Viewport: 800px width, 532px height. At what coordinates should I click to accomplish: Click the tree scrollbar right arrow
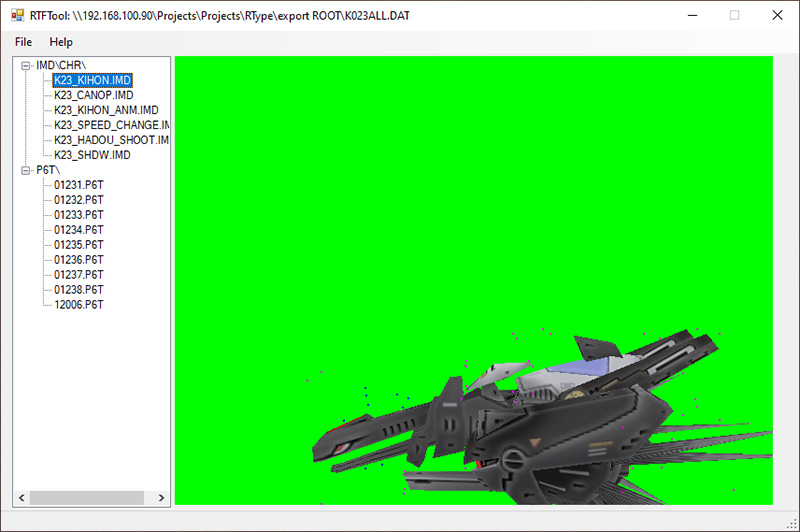pyautogui.click(x=161, y=498)
